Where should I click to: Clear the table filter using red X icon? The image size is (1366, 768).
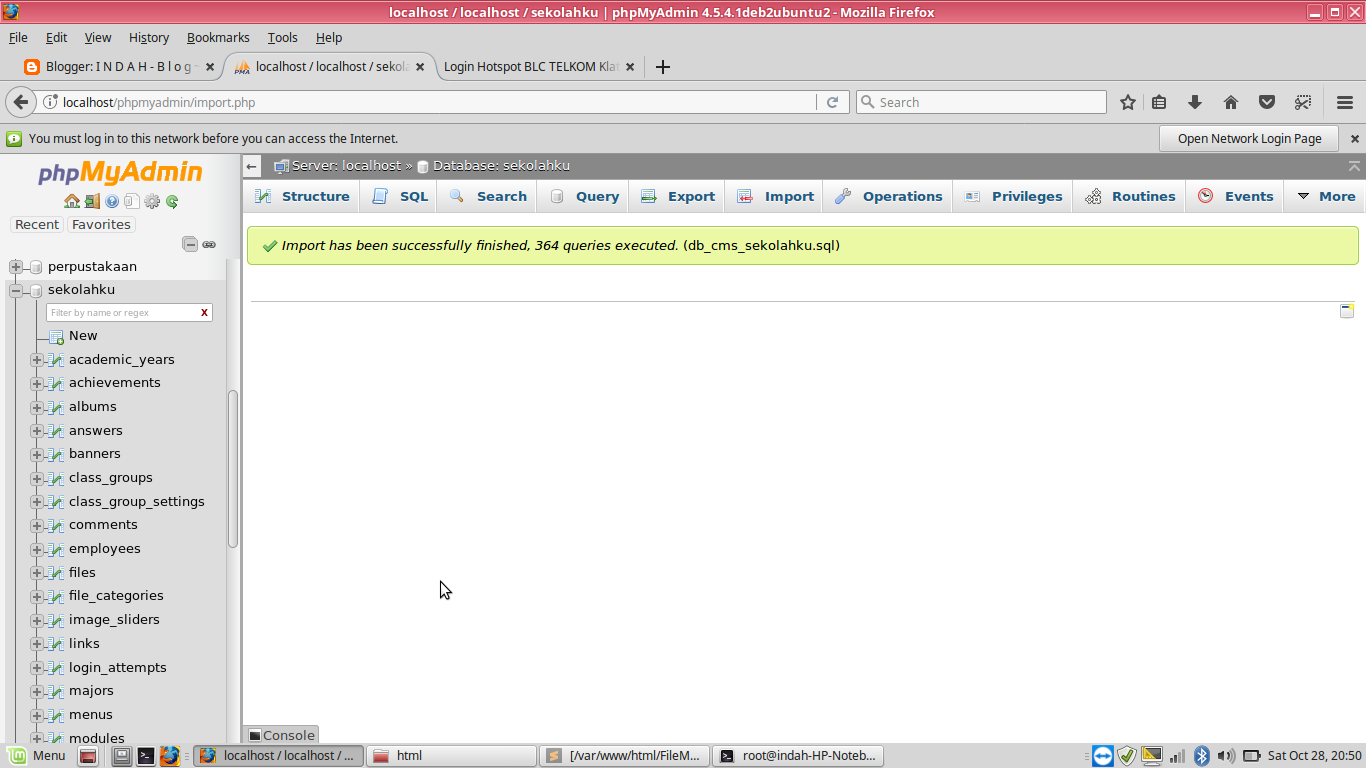205,312
